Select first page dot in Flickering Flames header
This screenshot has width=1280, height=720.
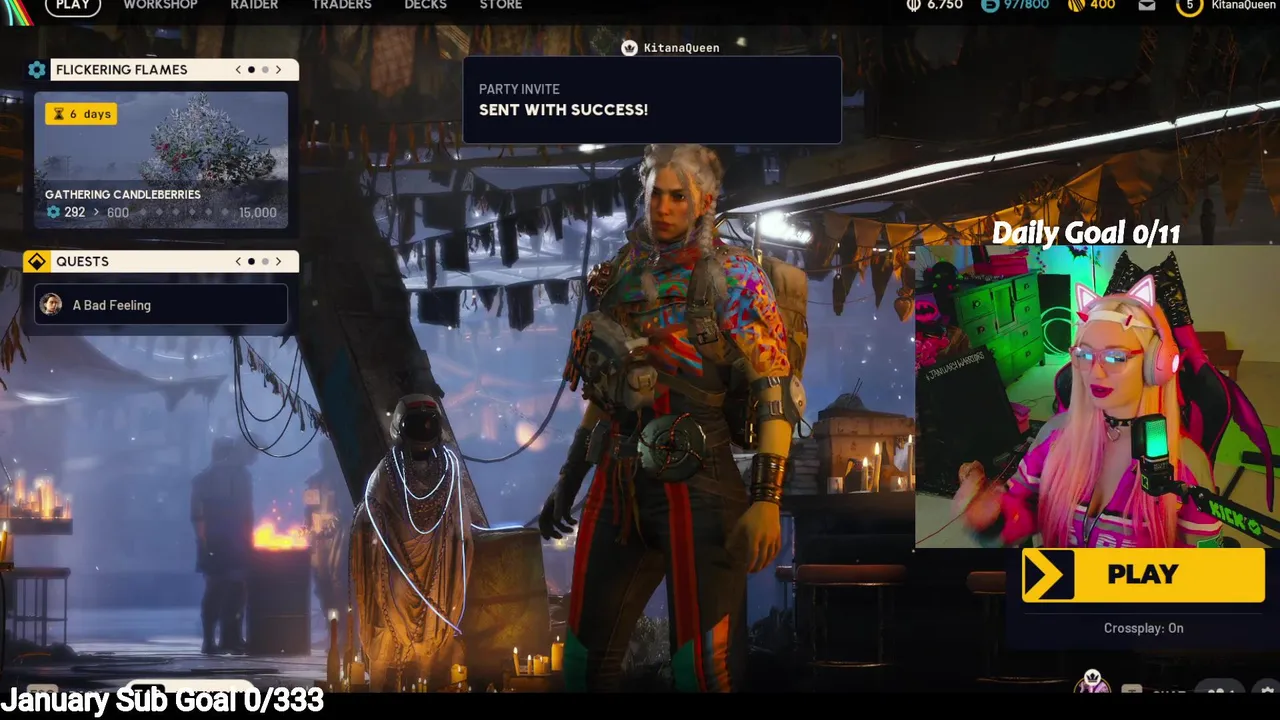[251, 70]
